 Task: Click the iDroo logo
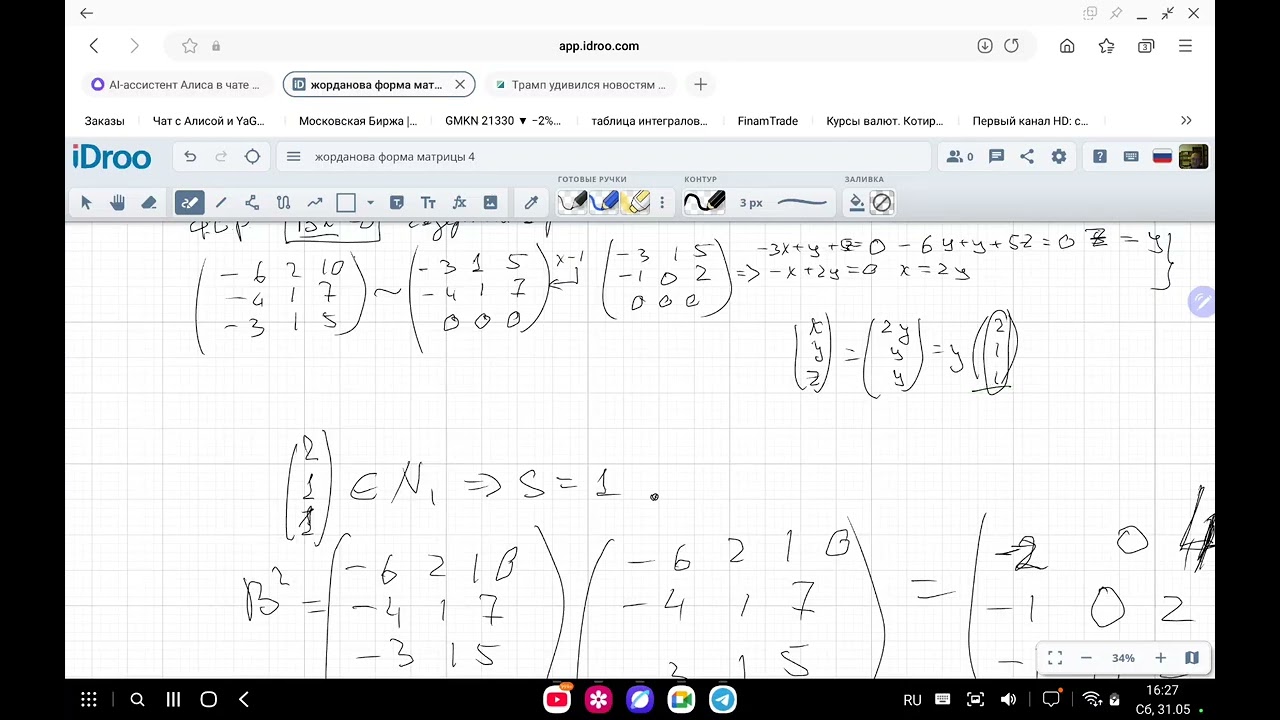click(111, 157)
